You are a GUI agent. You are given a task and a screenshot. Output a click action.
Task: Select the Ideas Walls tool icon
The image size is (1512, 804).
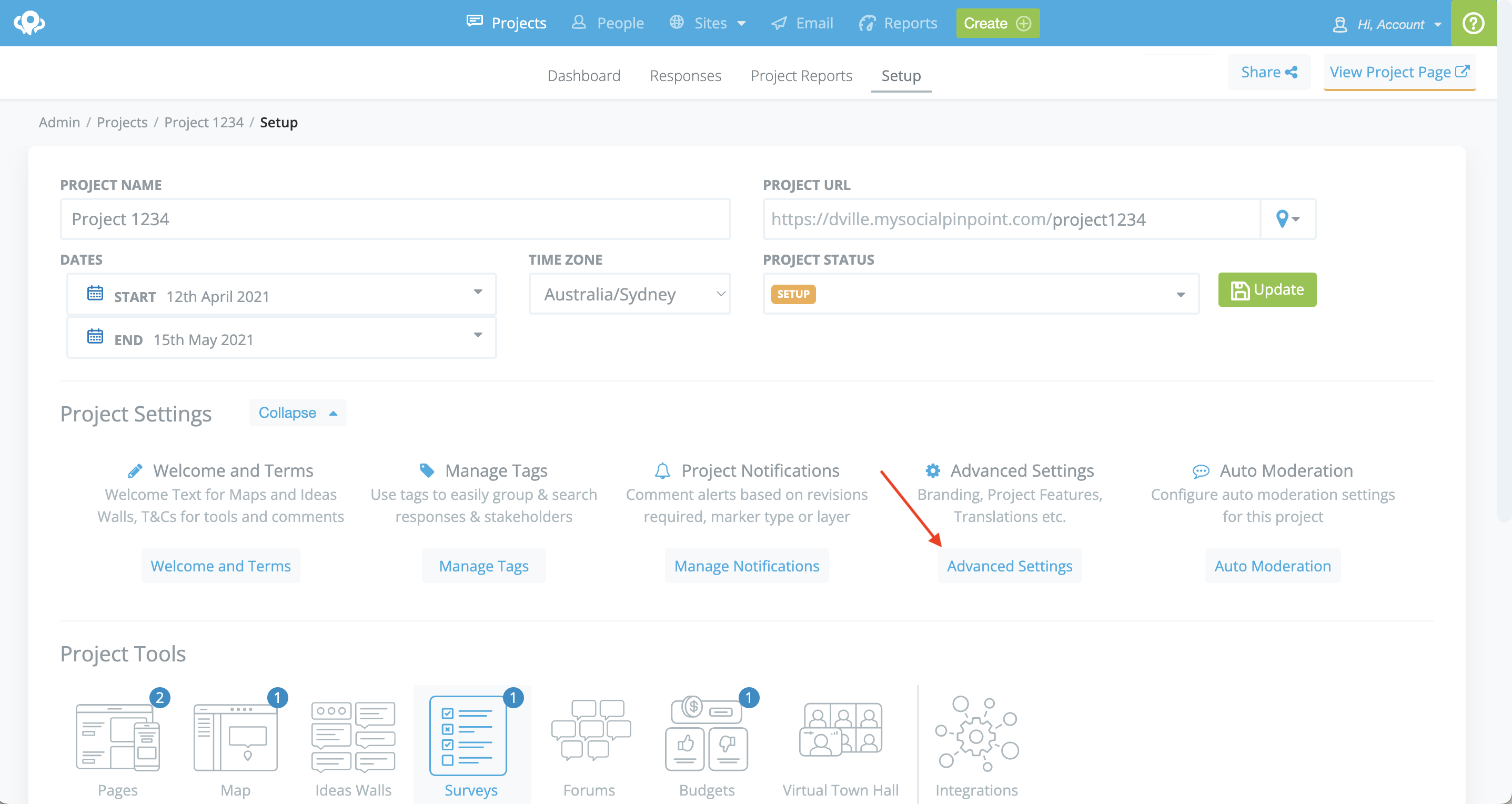click(354, 737)
